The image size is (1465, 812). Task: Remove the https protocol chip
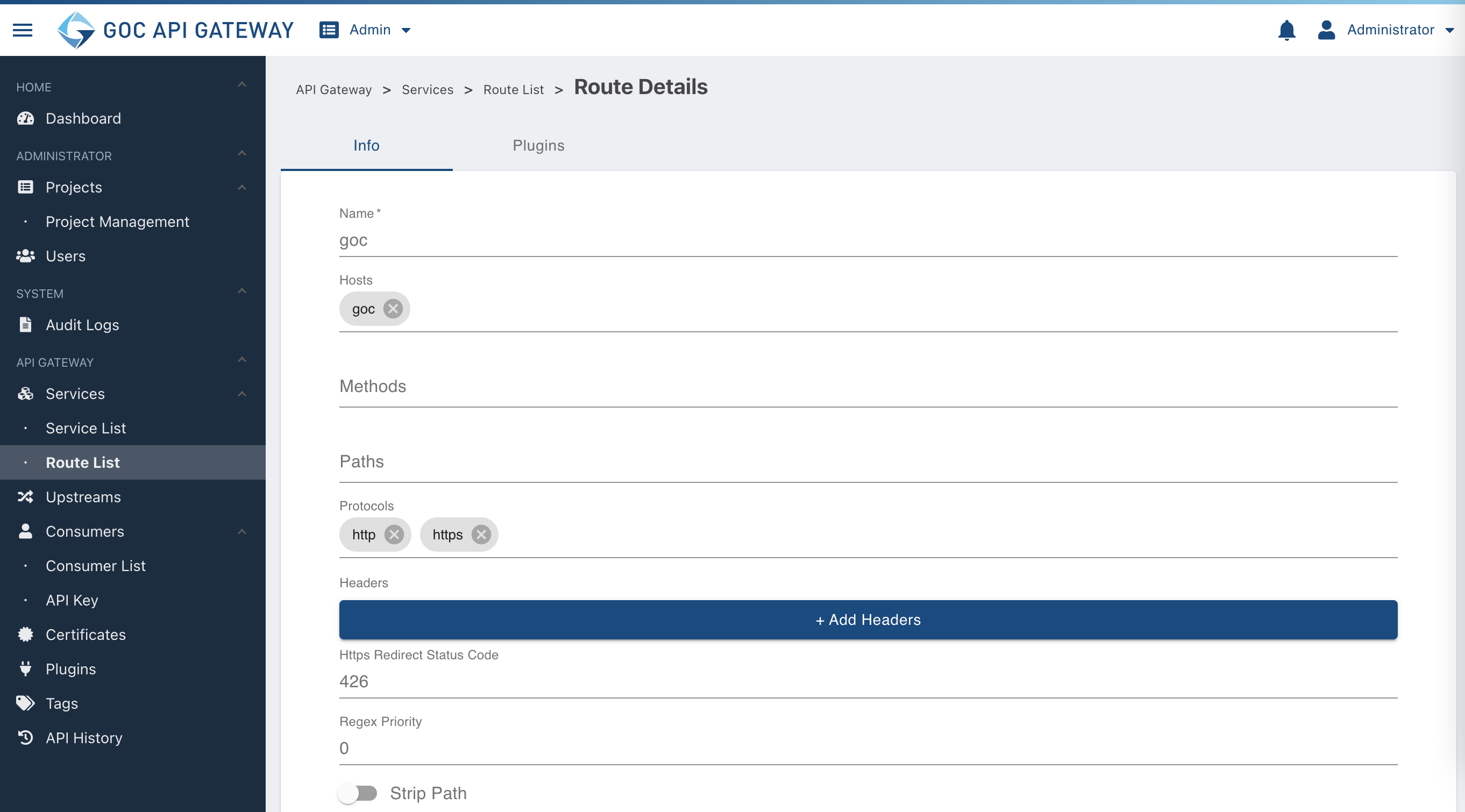pyautogui.click(x=481, y=535)
